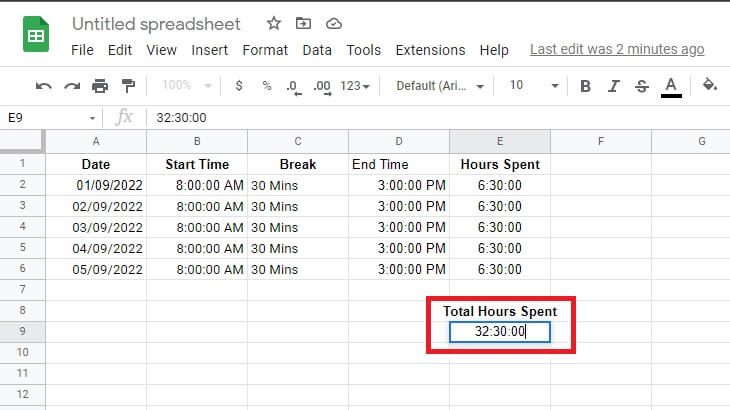Star the Untitled spreadsheet
730x410 pixels.
[x=274, y=23]
